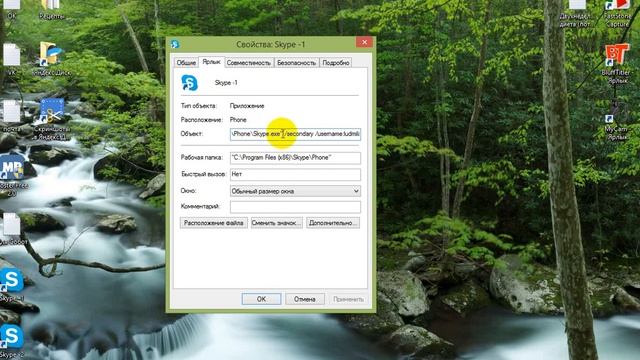Click the Skype icon in the title bar
Viewport: 640px width, 360px height.
[176, 44]
